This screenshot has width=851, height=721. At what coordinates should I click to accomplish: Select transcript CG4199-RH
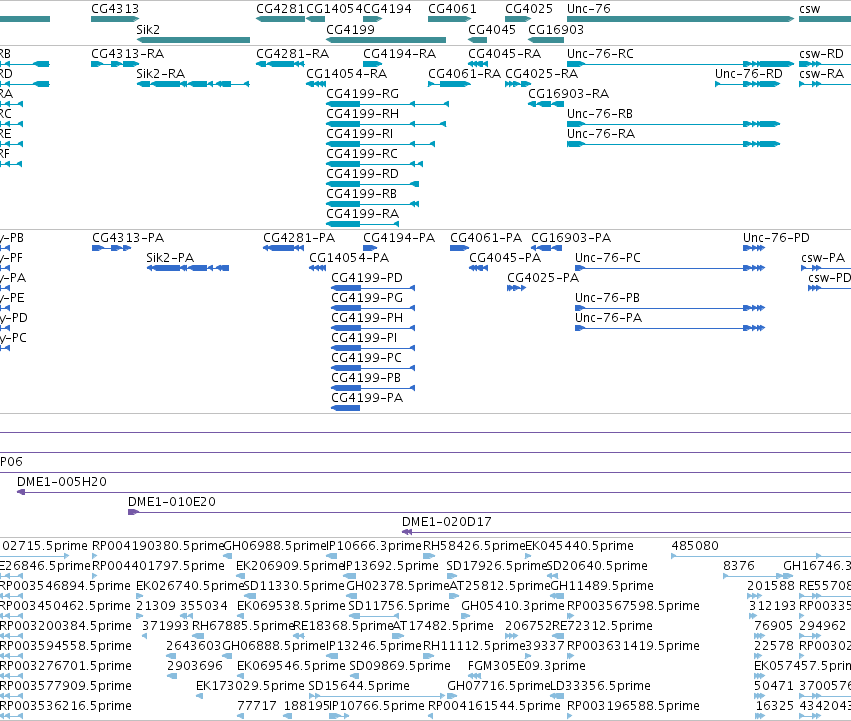(x=363, y=114)
